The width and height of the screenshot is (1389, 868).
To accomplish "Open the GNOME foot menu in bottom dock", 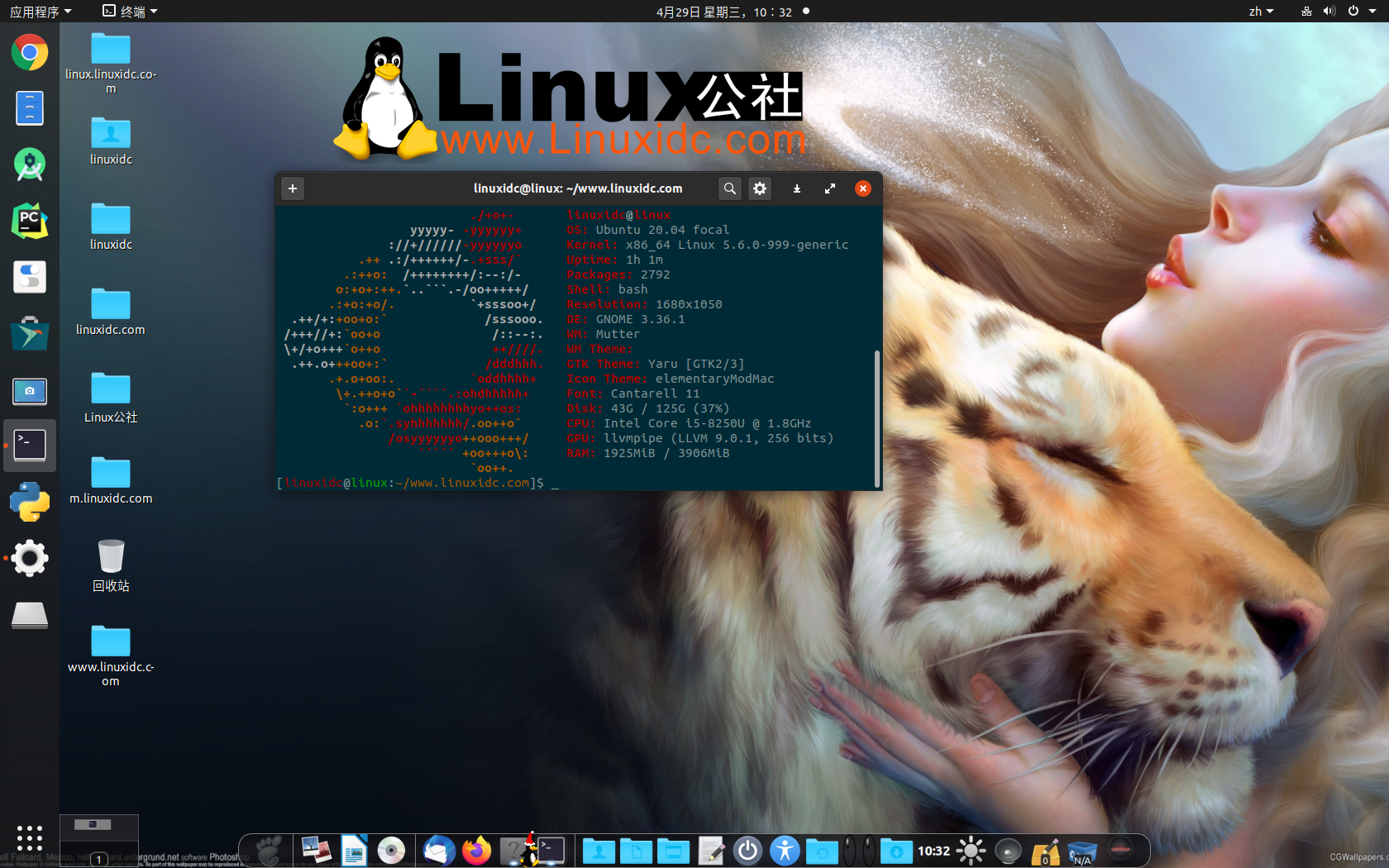I will (x=270, y=851).
